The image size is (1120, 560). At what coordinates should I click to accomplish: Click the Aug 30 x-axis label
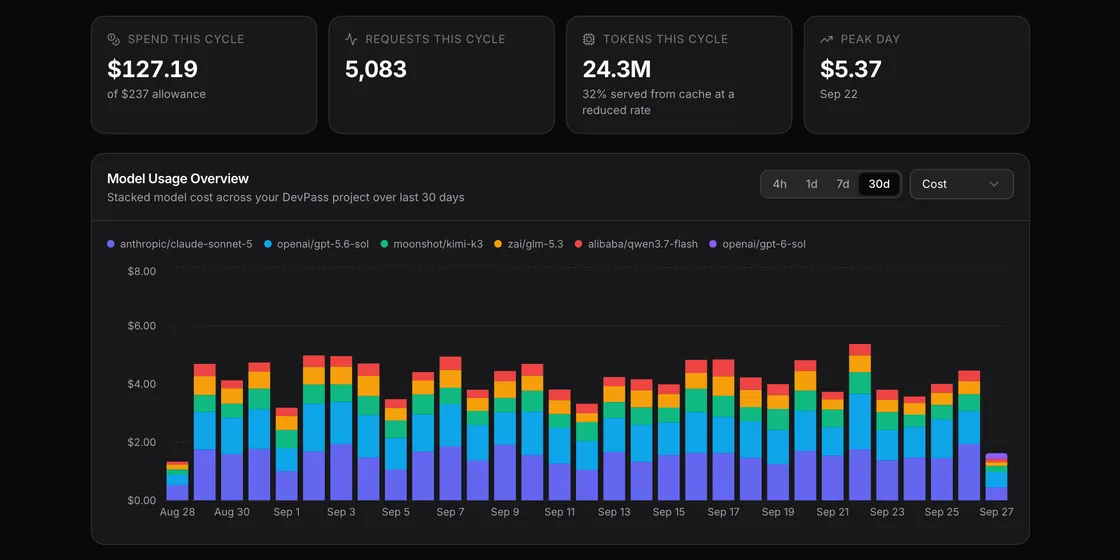pyautogui.click(x=232, y=512)
